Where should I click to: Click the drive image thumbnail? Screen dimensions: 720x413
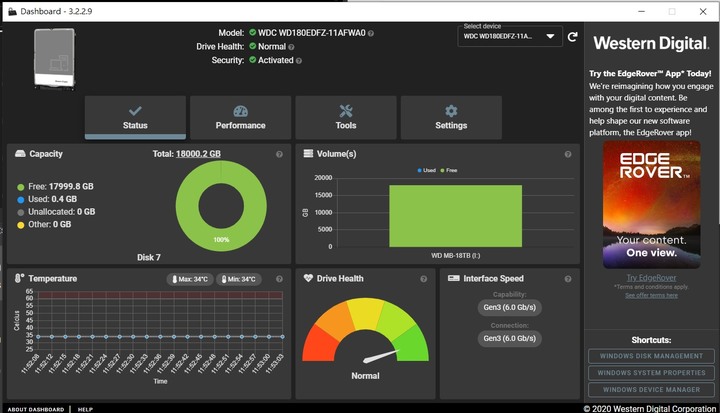click(54, 58)
